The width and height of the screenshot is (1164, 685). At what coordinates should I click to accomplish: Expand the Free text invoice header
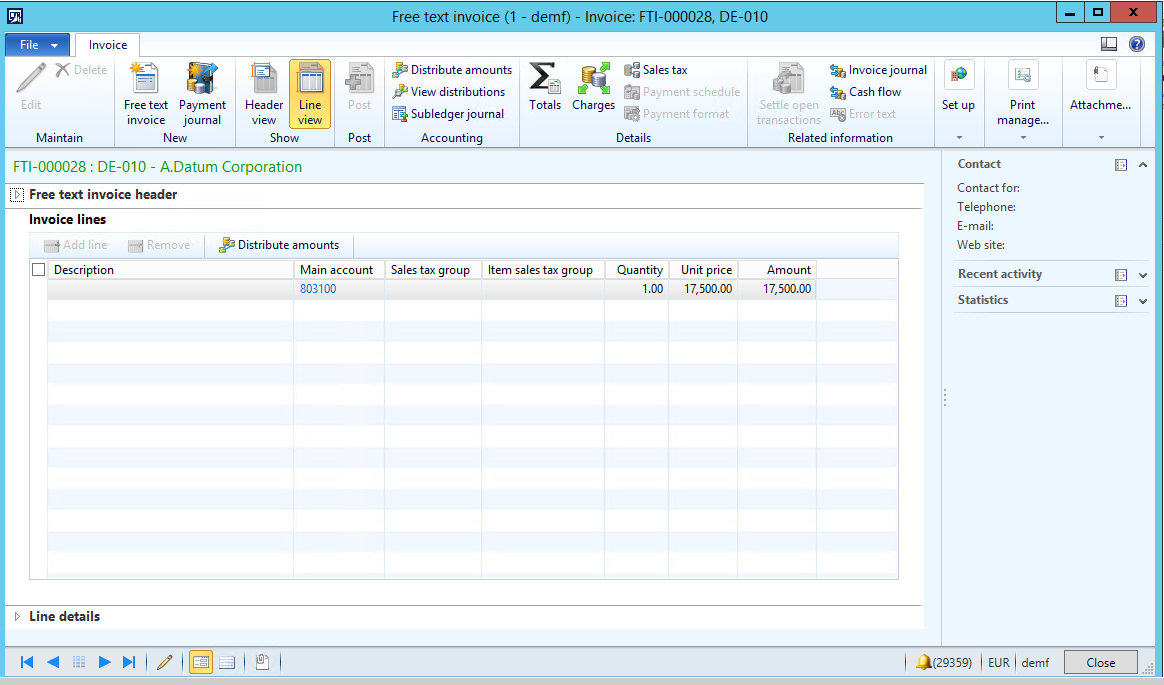pos(17,195)
